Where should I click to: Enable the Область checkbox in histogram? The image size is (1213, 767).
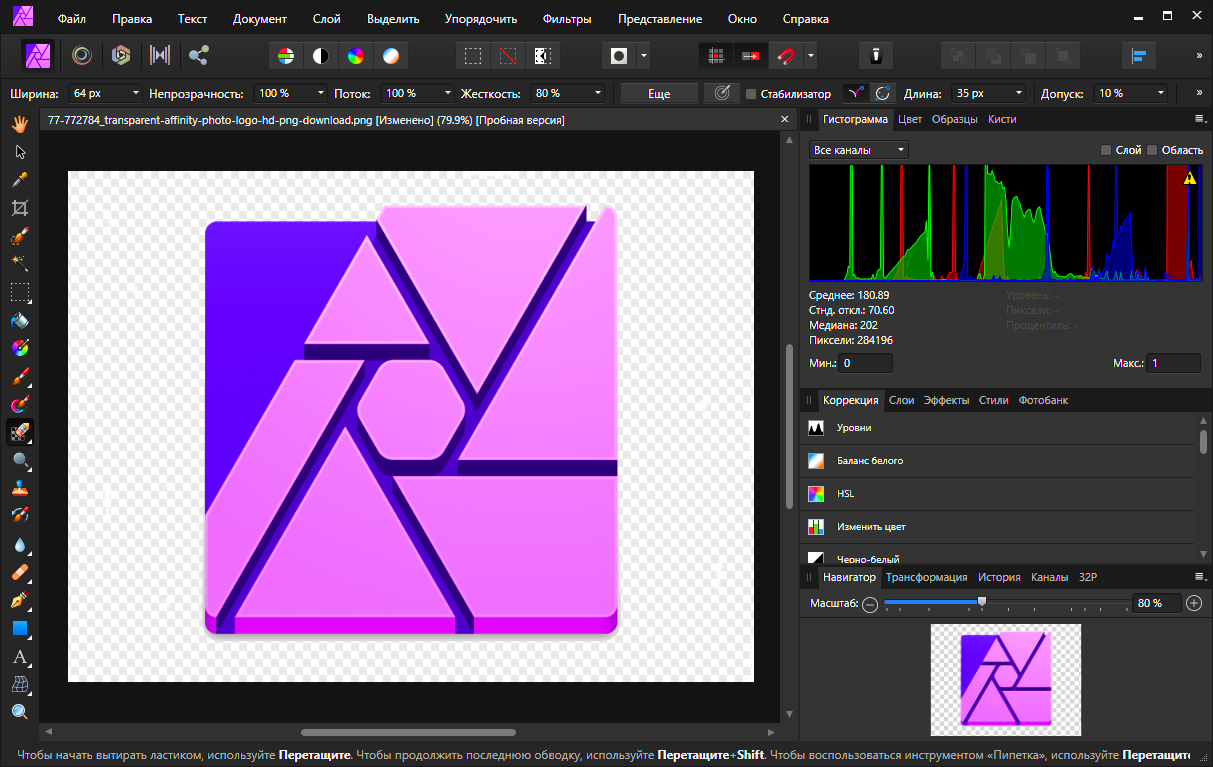(x=1152, y=150)
